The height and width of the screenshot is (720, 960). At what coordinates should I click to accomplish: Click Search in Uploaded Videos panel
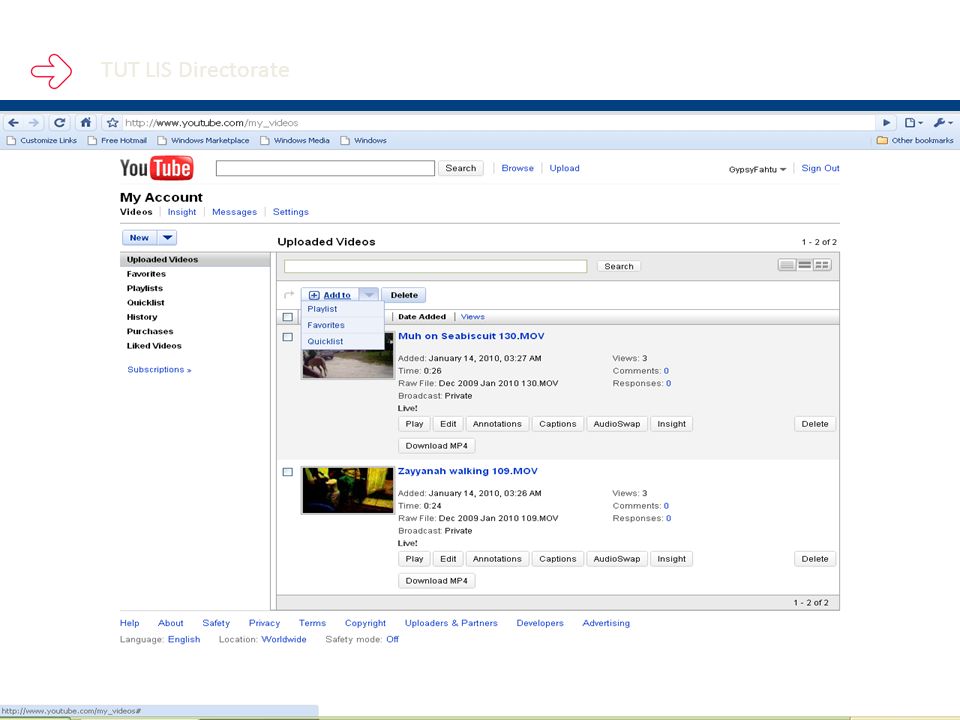pos(619,266)
